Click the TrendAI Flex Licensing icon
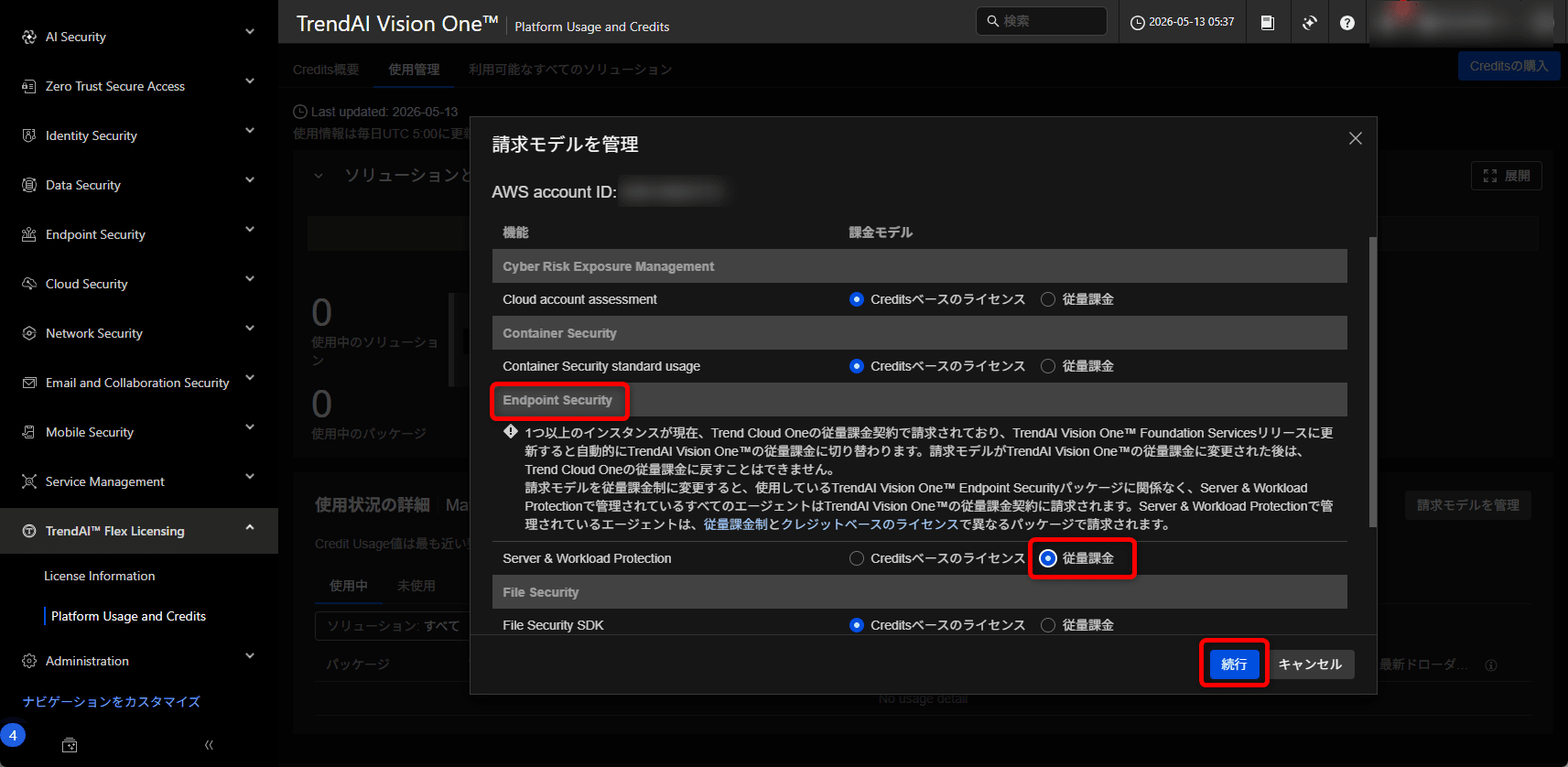 (29, 531)
